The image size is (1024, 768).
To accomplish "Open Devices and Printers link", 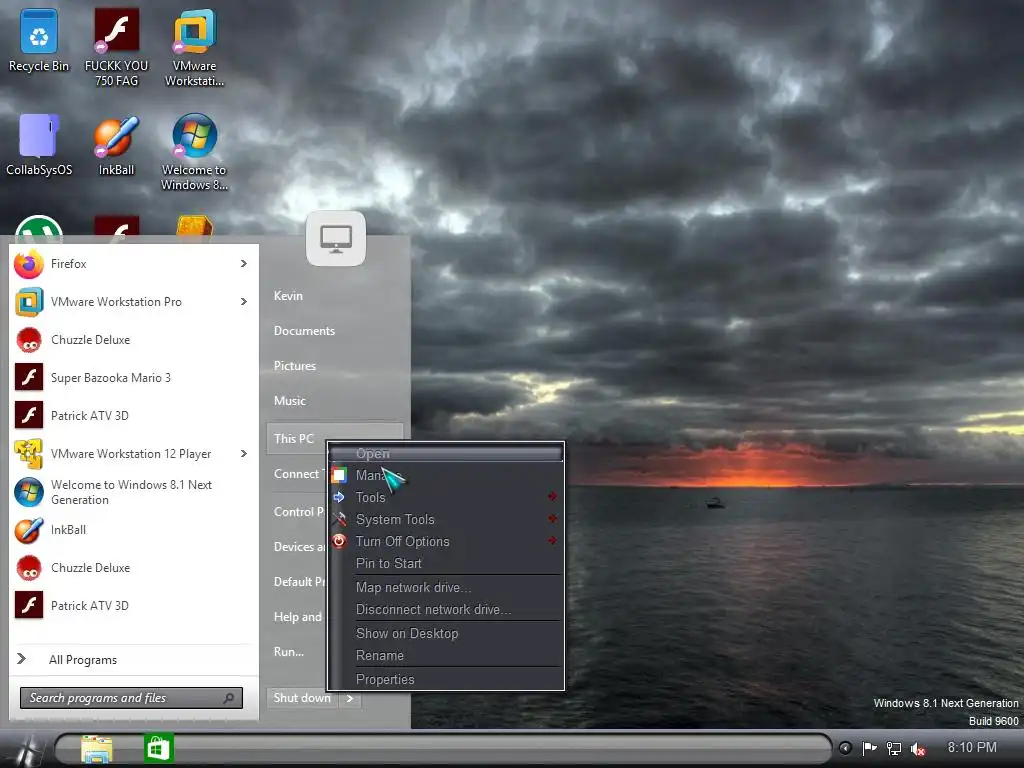I will pos(299,547).
